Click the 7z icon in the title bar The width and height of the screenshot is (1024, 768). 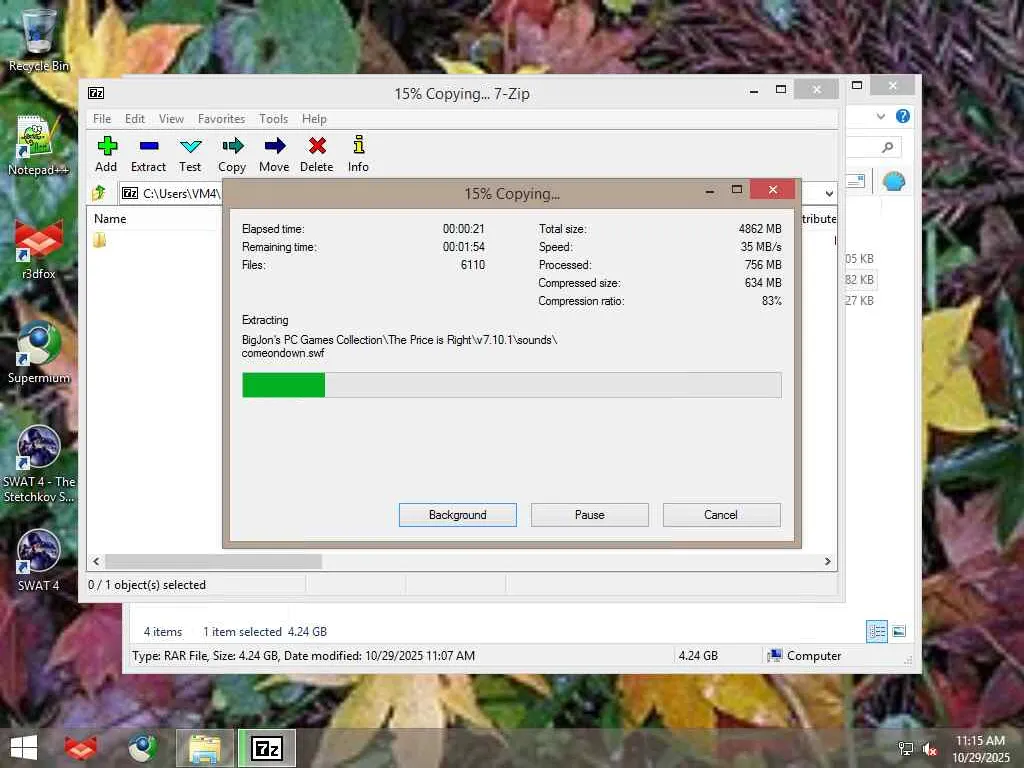coord(96,93)
